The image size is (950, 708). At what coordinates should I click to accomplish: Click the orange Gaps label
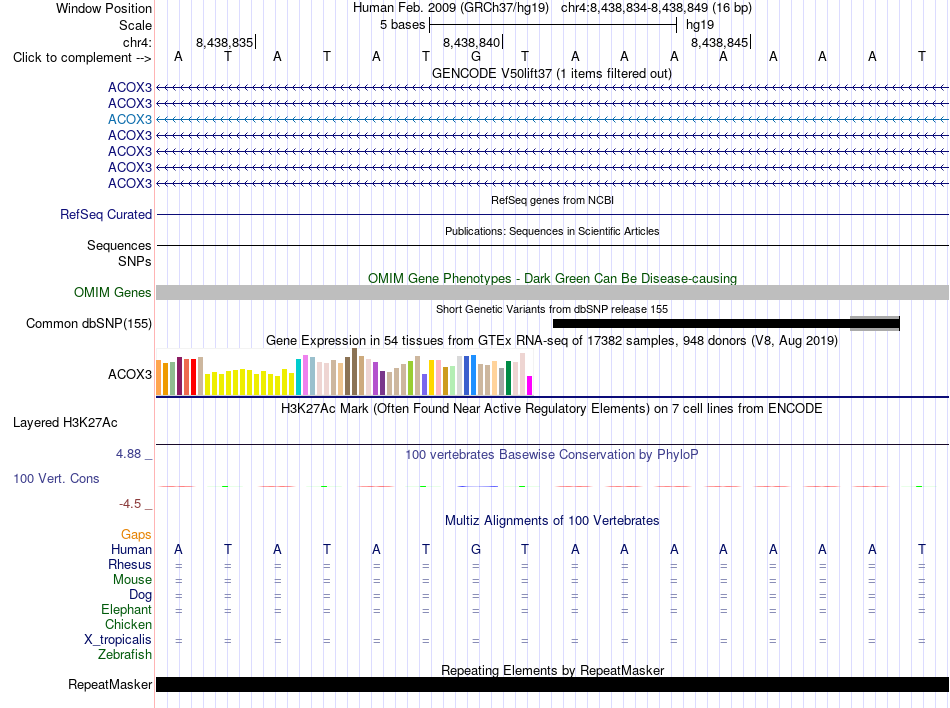(136, 534)
